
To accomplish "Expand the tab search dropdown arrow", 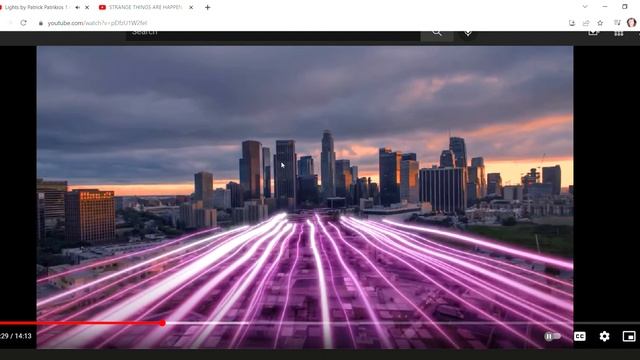I will [585, 7].
